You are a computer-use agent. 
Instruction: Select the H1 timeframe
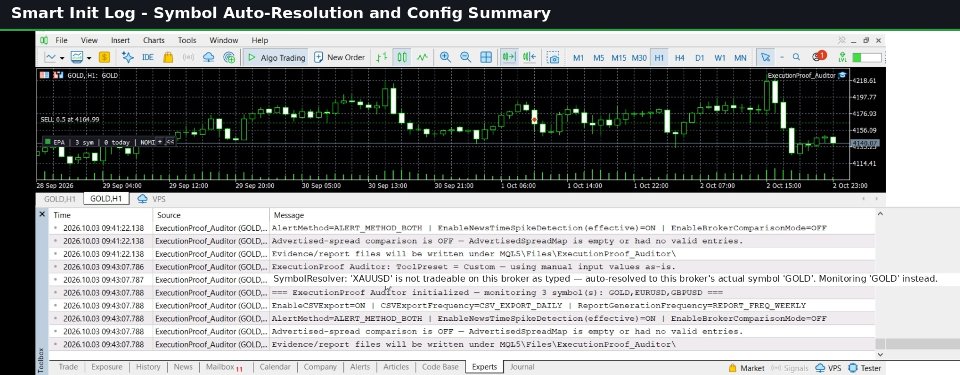[x=659, y=58]
